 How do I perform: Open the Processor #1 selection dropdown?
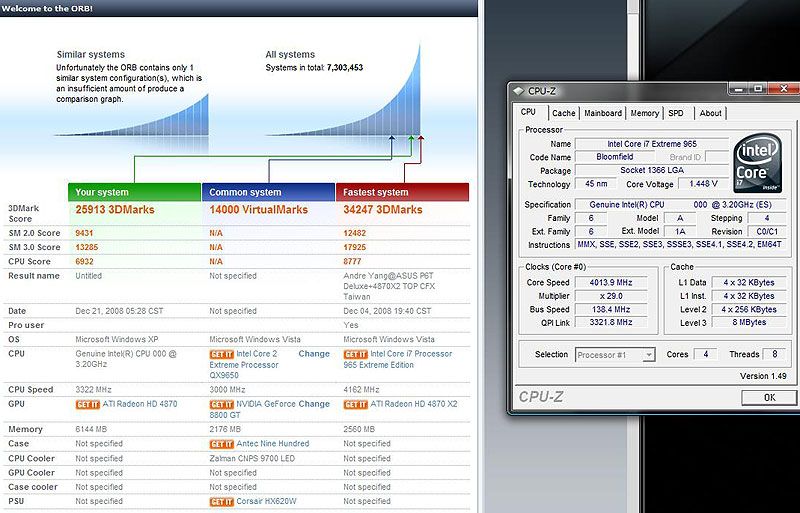(615, 355)
